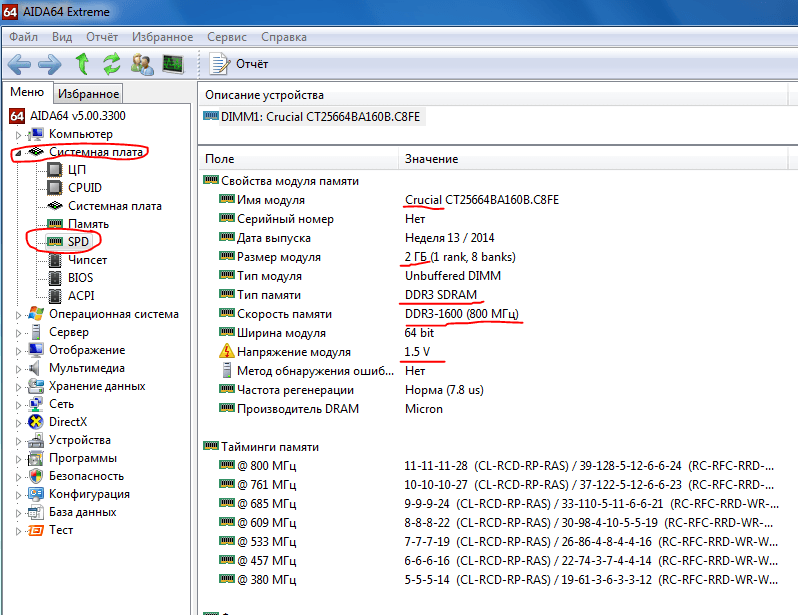This screenshot has height=615, width=798.
Task: Expand the Отображение tree node
Action: pos(18,351)
